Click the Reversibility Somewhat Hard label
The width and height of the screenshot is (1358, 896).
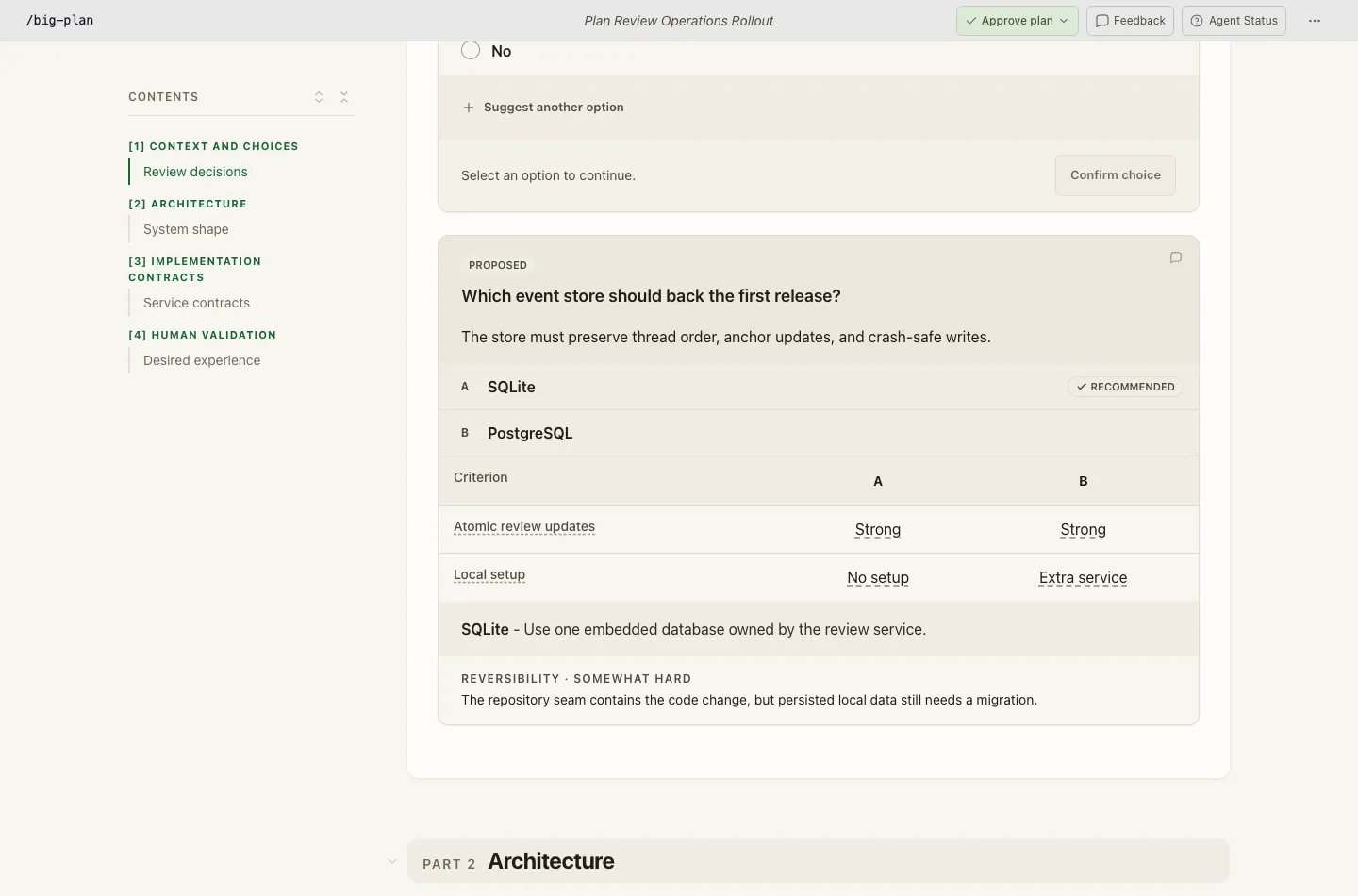(576, 679)
